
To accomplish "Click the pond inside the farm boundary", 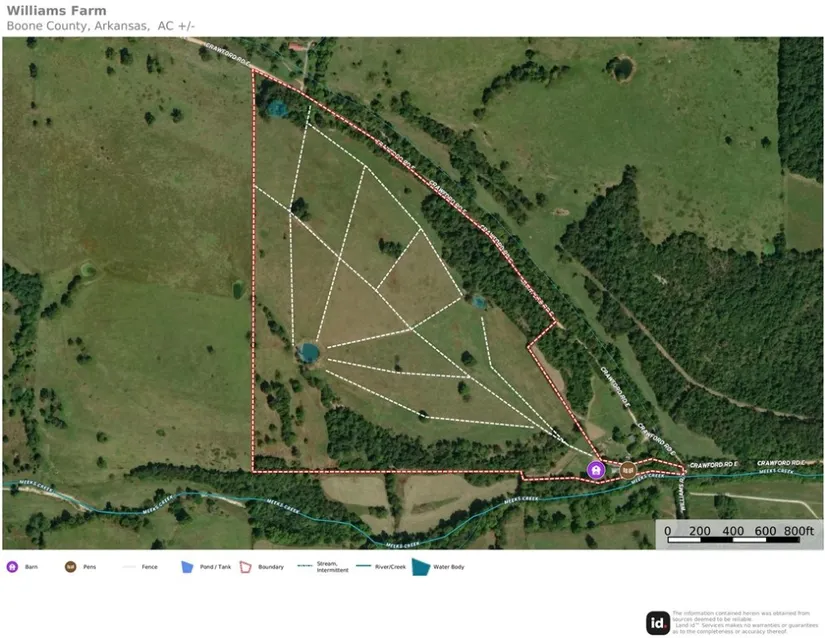I will [x=308, y=352].
